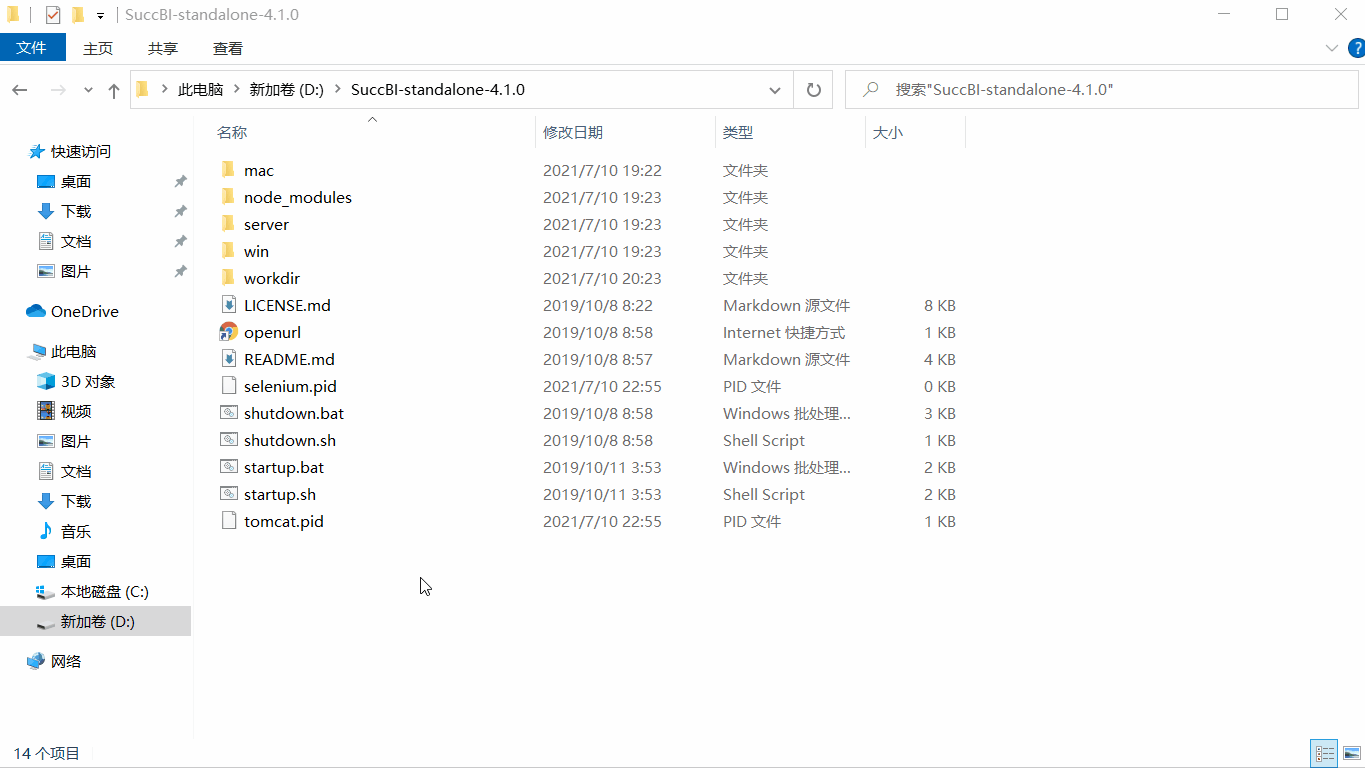Select the README.md file name
The width and height of the screenshot is (1365, 768).
pyautogui.click(x=289, y=359)
